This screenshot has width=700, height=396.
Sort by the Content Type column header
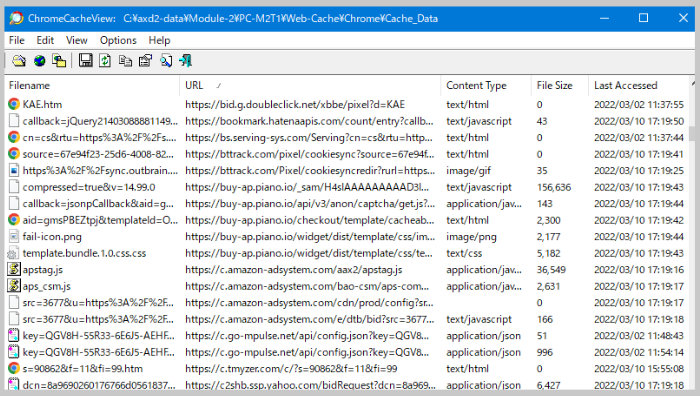pos(486,85)
